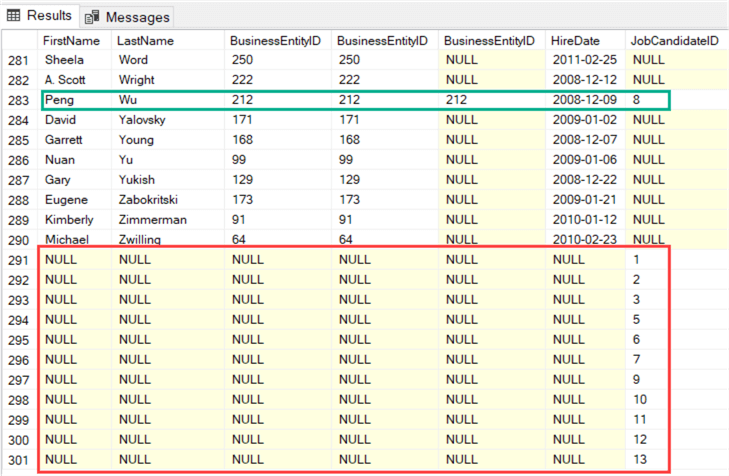This screenshot has width=729, height=476.
Task: Click the HireDate cell '2009-01-21'
Action: [585, 200]
